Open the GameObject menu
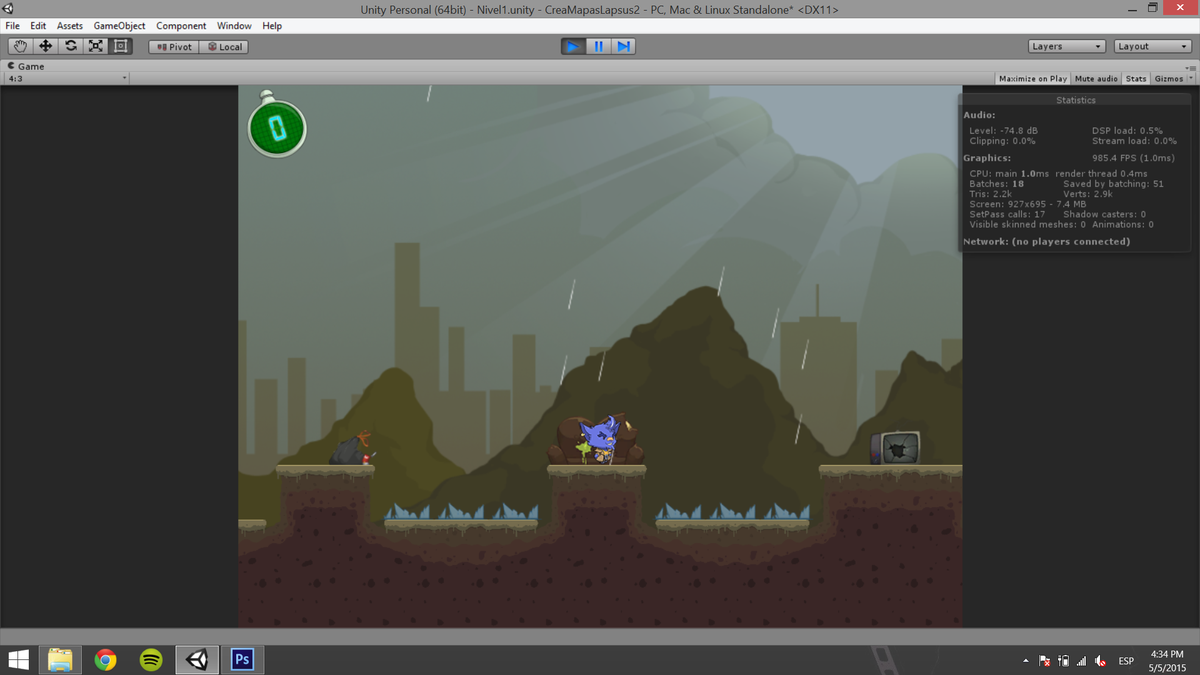Screen dimensions: 1200x675 (x=119, y=26)
